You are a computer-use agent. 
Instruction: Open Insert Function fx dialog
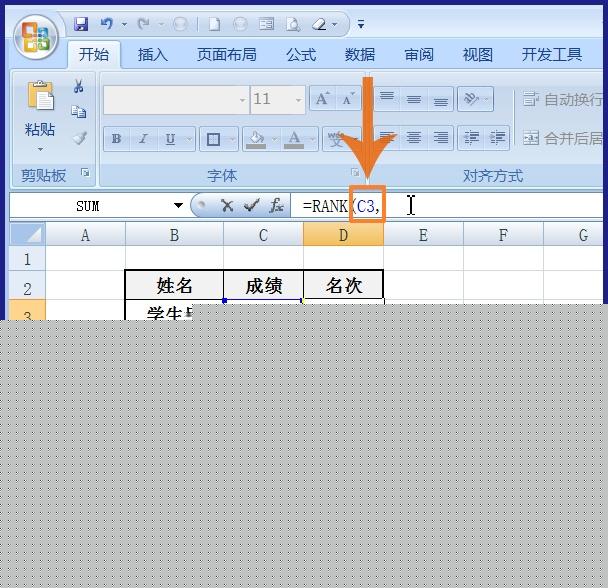pos(276,206)
